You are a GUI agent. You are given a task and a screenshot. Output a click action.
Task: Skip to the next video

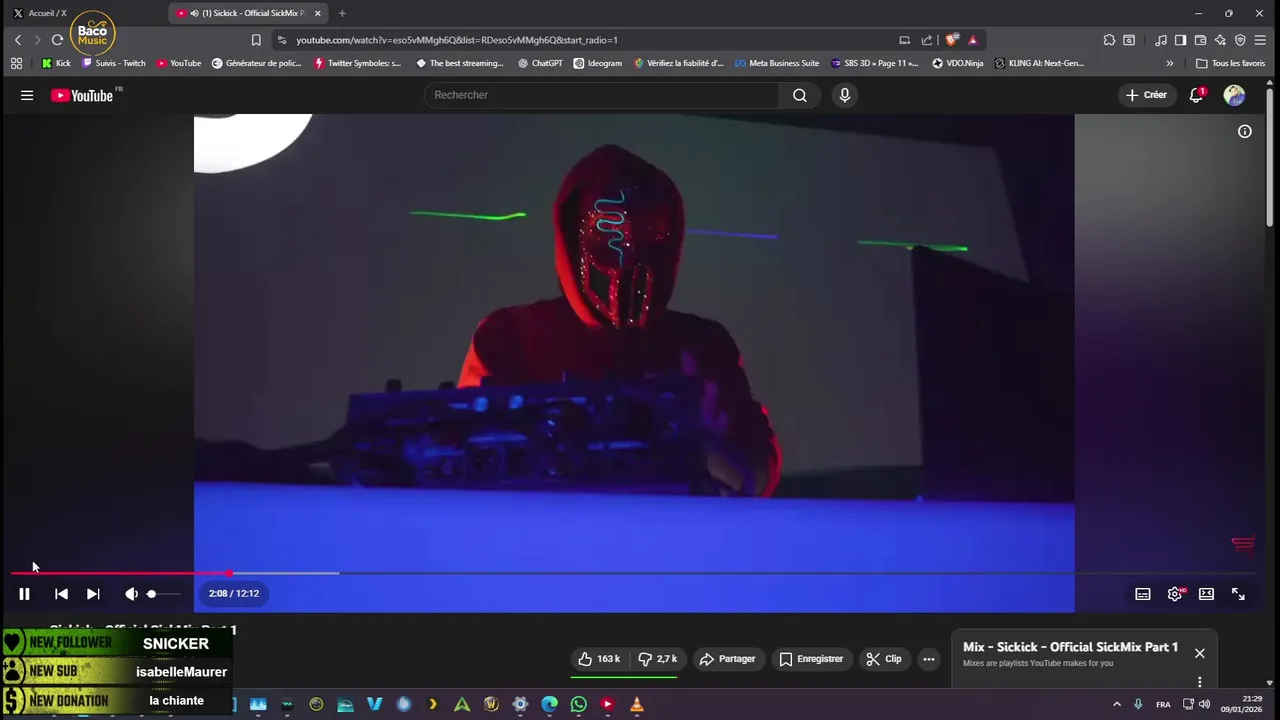pyautogui.click(x=93, y=594)
